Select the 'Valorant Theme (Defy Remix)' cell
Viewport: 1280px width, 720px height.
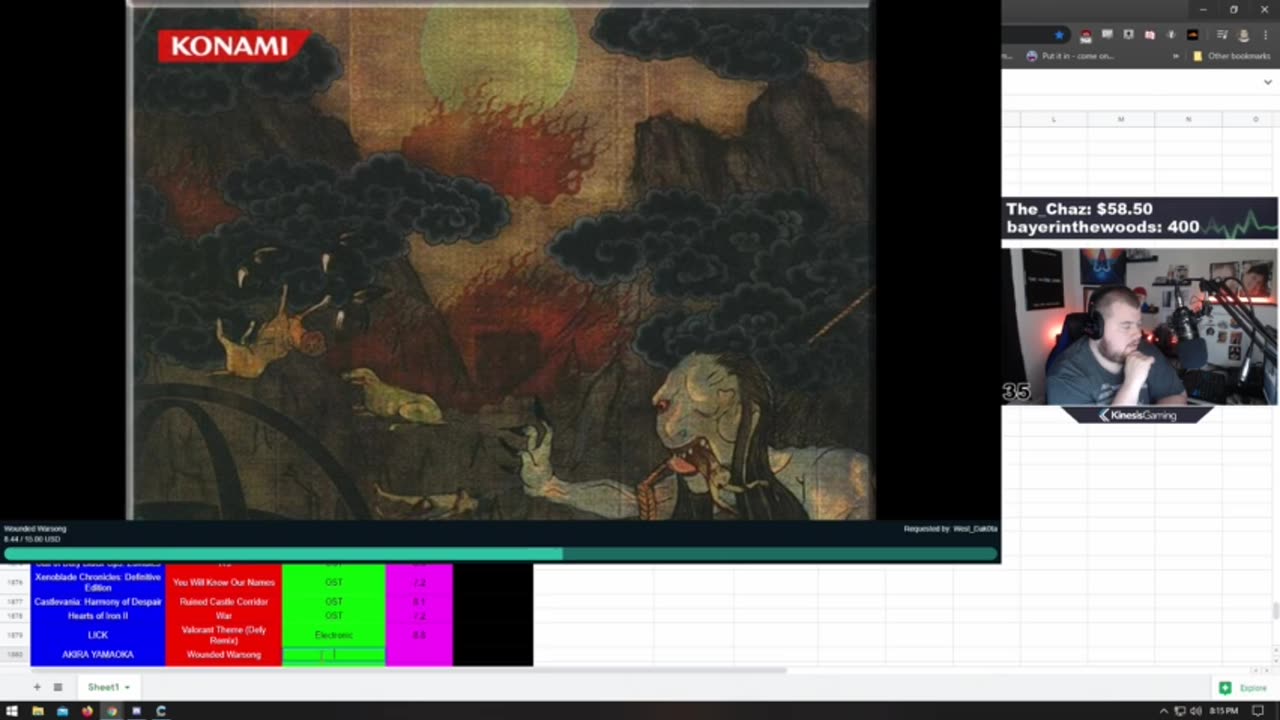point(223,635)
